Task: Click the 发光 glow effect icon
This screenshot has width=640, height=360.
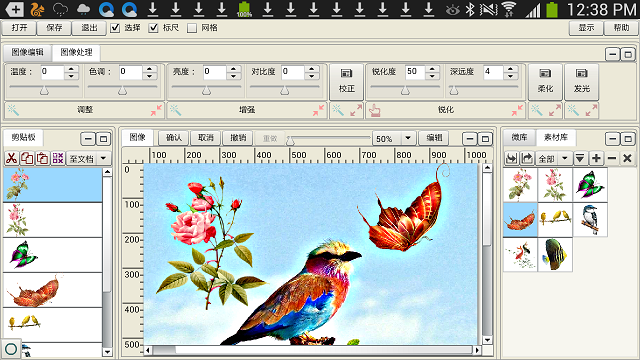Action: tap(582, 81)
